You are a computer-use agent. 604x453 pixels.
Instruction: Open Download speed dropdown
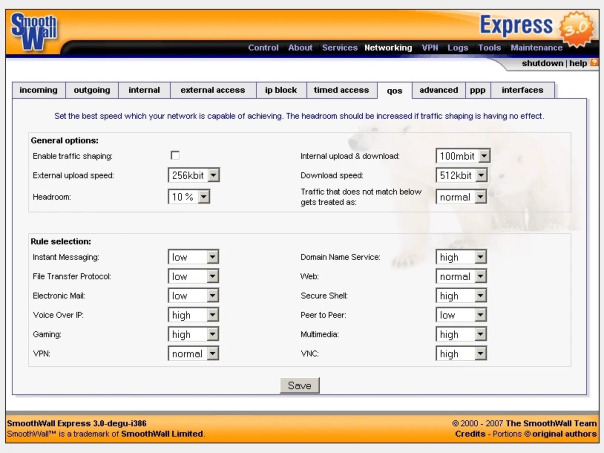tap(461, 175)
